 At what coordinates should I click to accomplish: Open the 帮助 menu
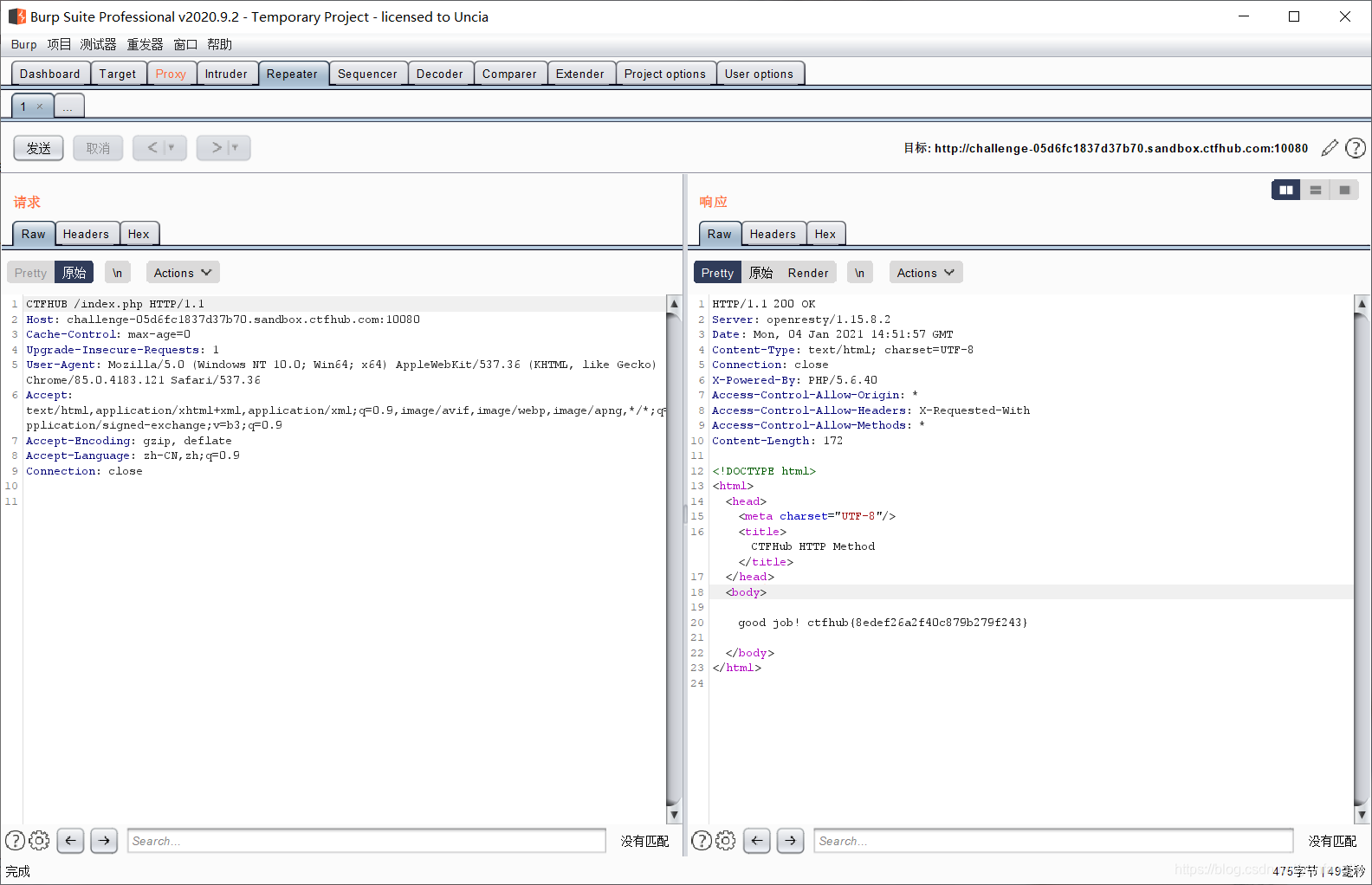click(219, 44)
